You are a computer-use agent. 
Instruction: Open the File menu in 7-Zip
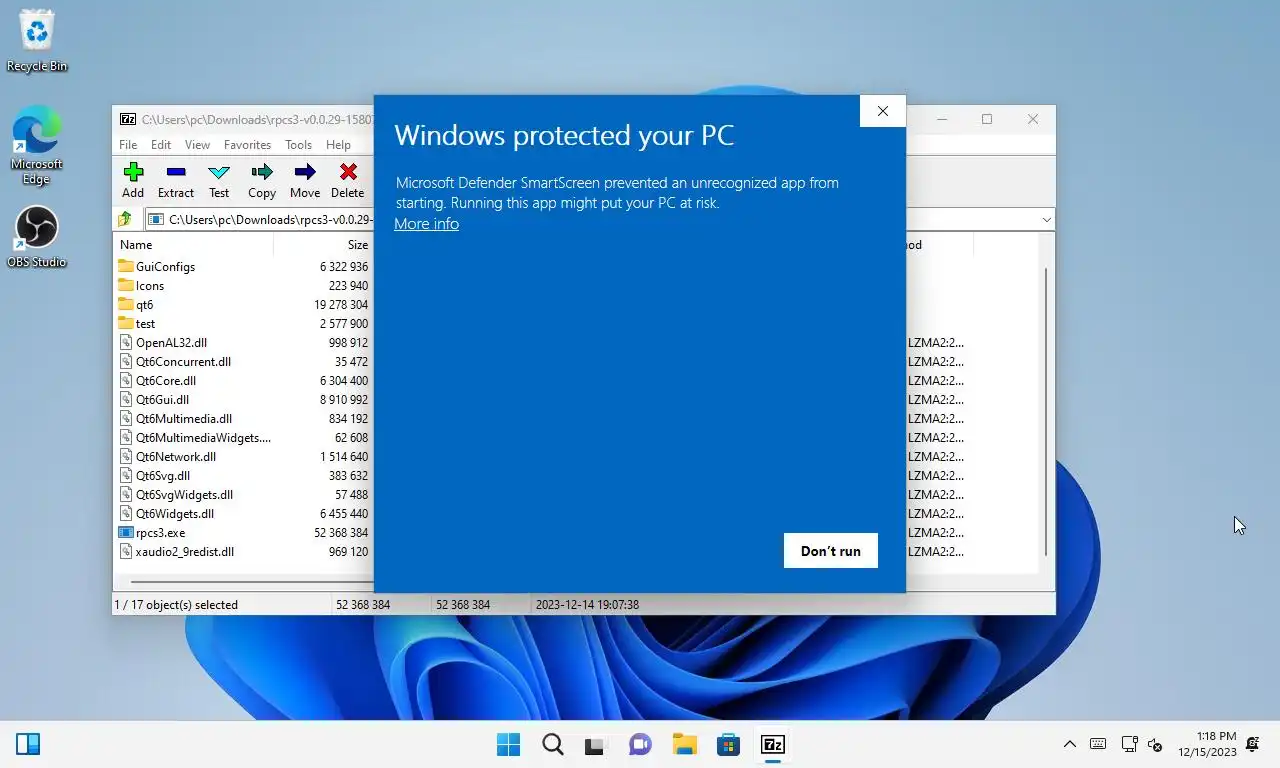128,145
